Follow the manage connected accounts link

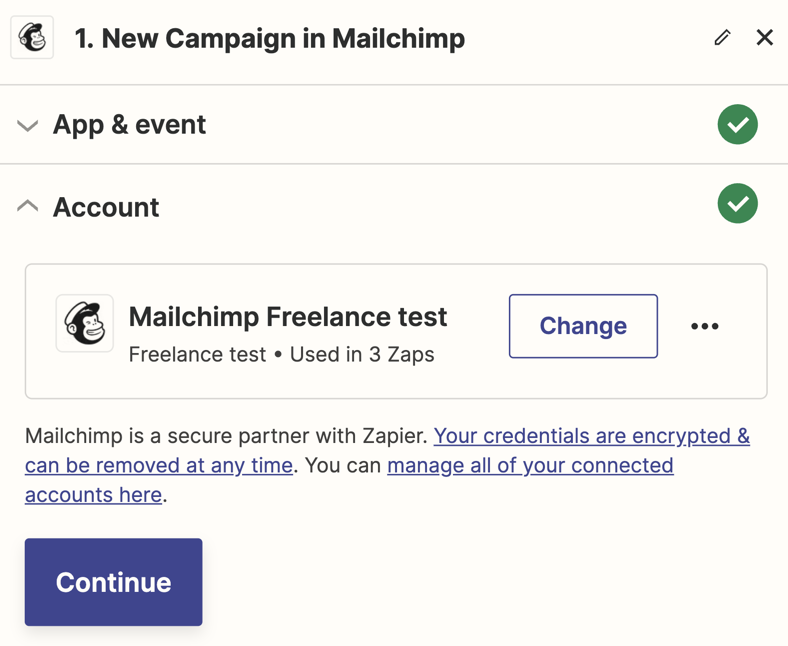(530, 466)
